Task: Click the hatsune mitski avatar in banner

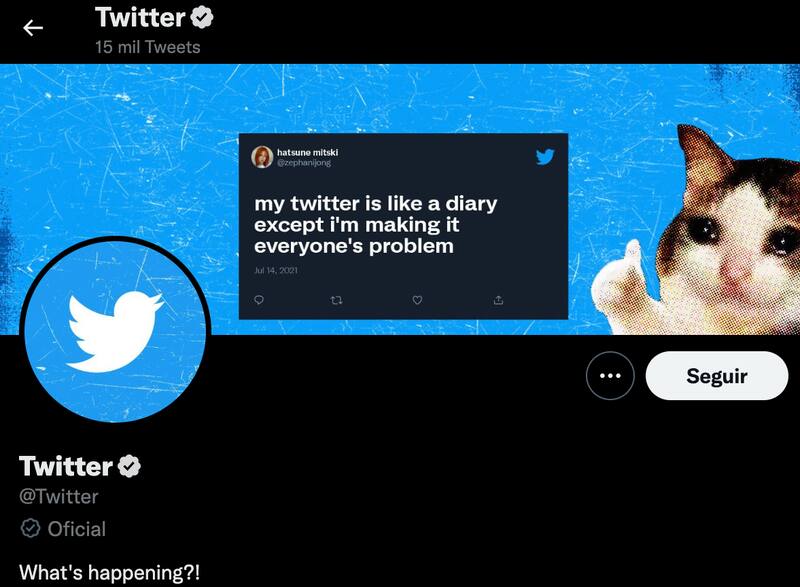Action: point(262,157)
